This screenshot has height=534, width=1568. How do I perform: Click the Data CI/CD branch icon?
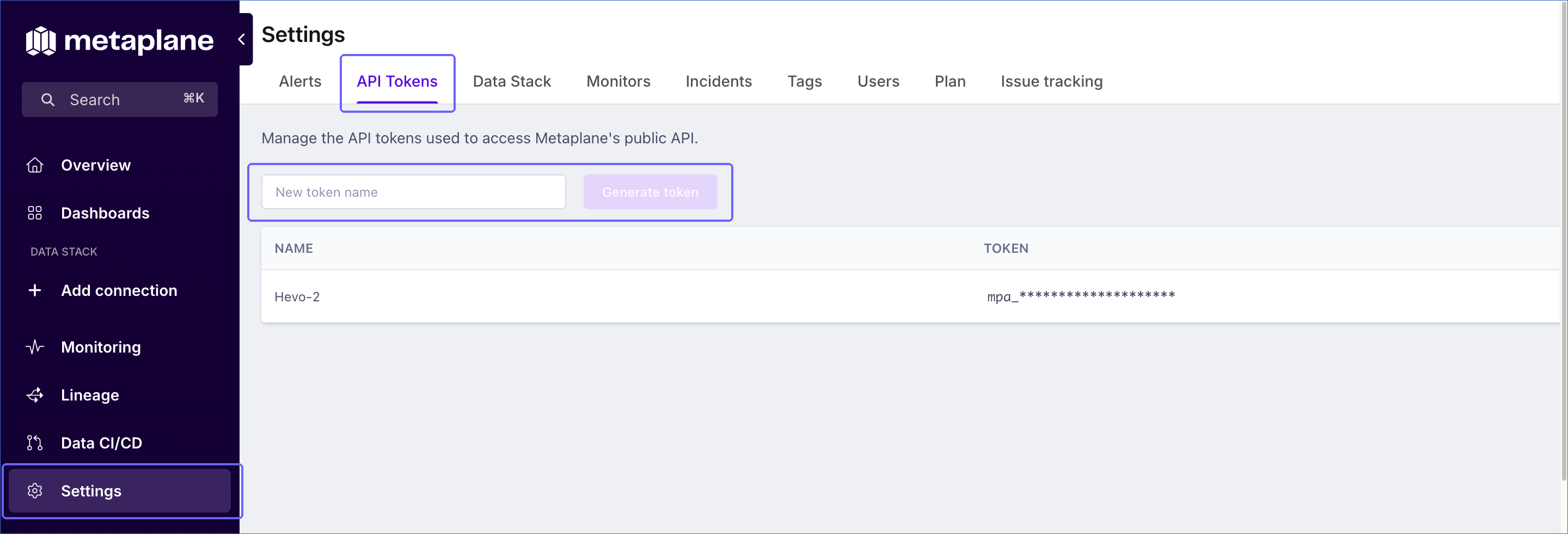click(35, 444)
